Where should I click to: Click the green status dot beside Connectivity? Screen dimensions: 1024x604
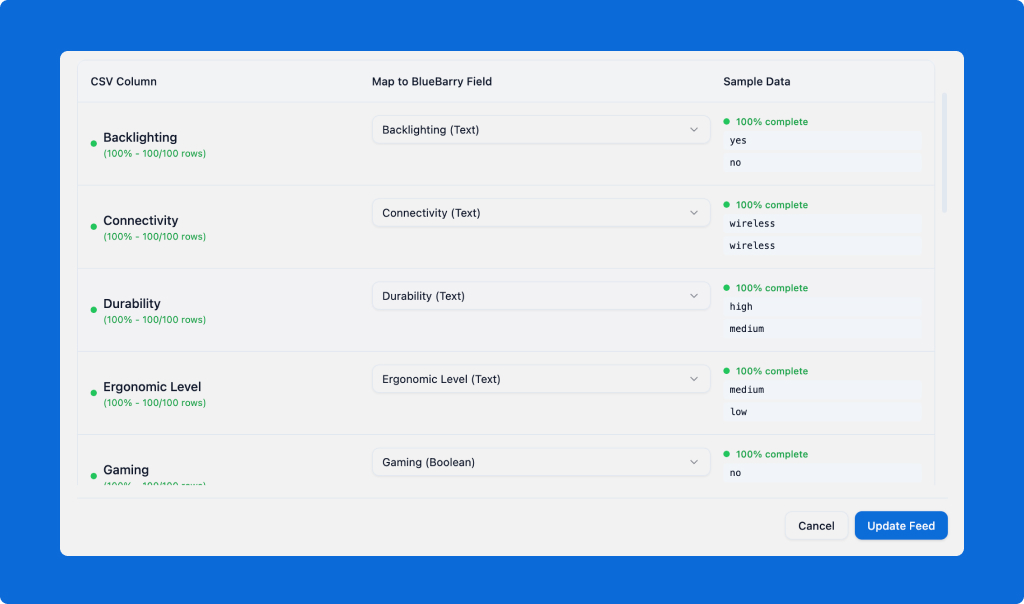coord(94,227)
